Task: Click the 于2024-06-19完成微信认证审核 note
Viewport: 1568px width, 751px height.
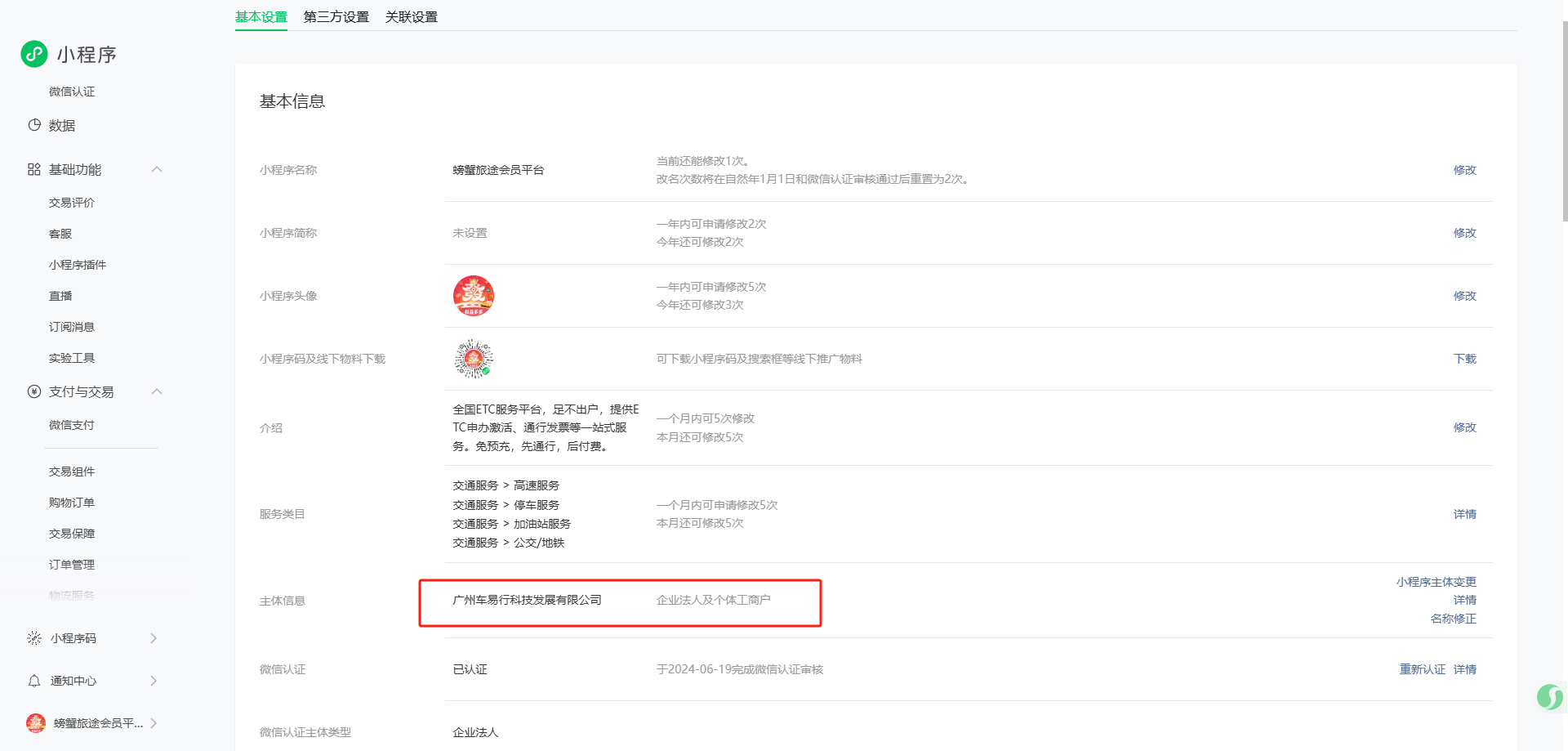Action: (x=740, y=669)
